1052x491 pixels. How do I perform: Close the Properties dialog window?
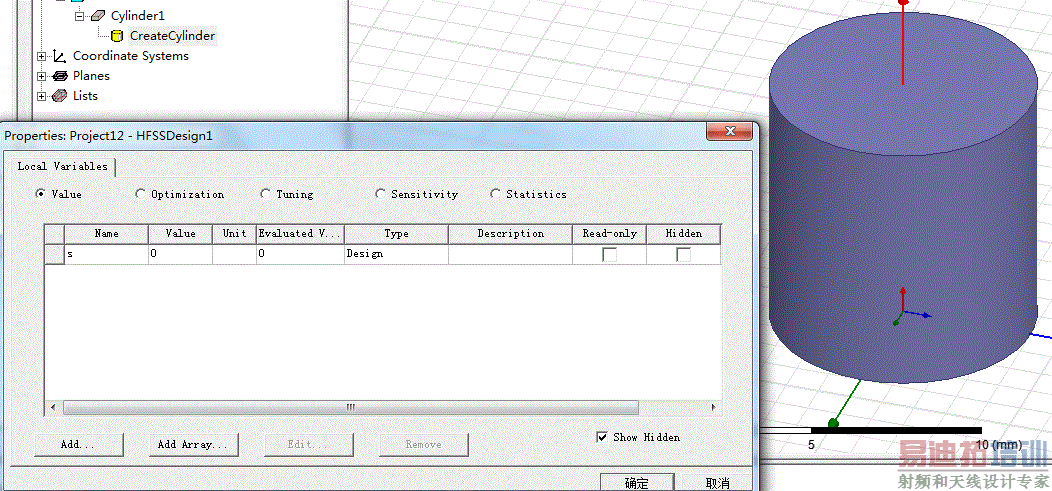(729, 131)
